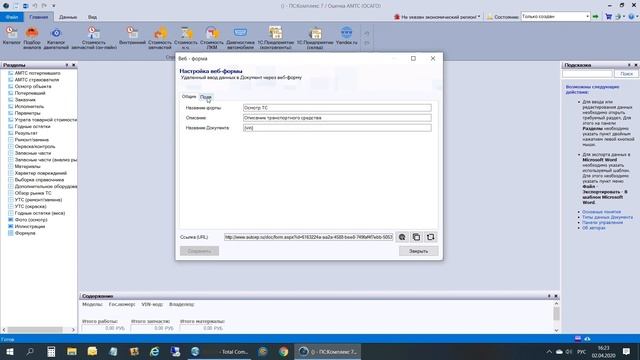Select Иллюстрации section in Разделы
This screenshot has width=640, height=360.
coord(30,227)
